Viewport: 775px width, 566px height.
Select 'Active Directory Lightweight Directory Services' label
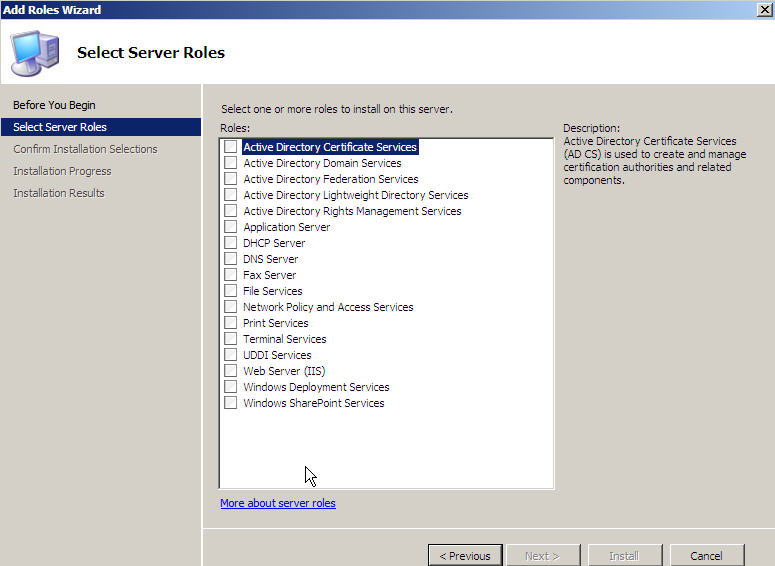click(x=356, y=195)
